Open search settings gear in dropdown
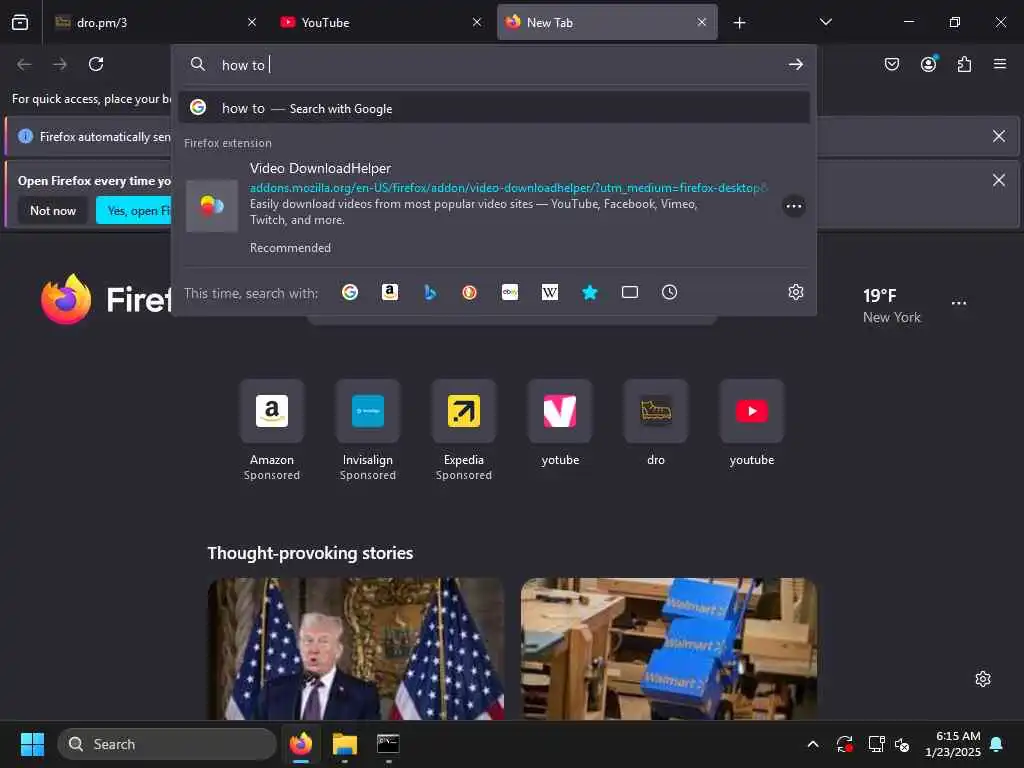Screen dimensions: 1024x768 point(795,292)
